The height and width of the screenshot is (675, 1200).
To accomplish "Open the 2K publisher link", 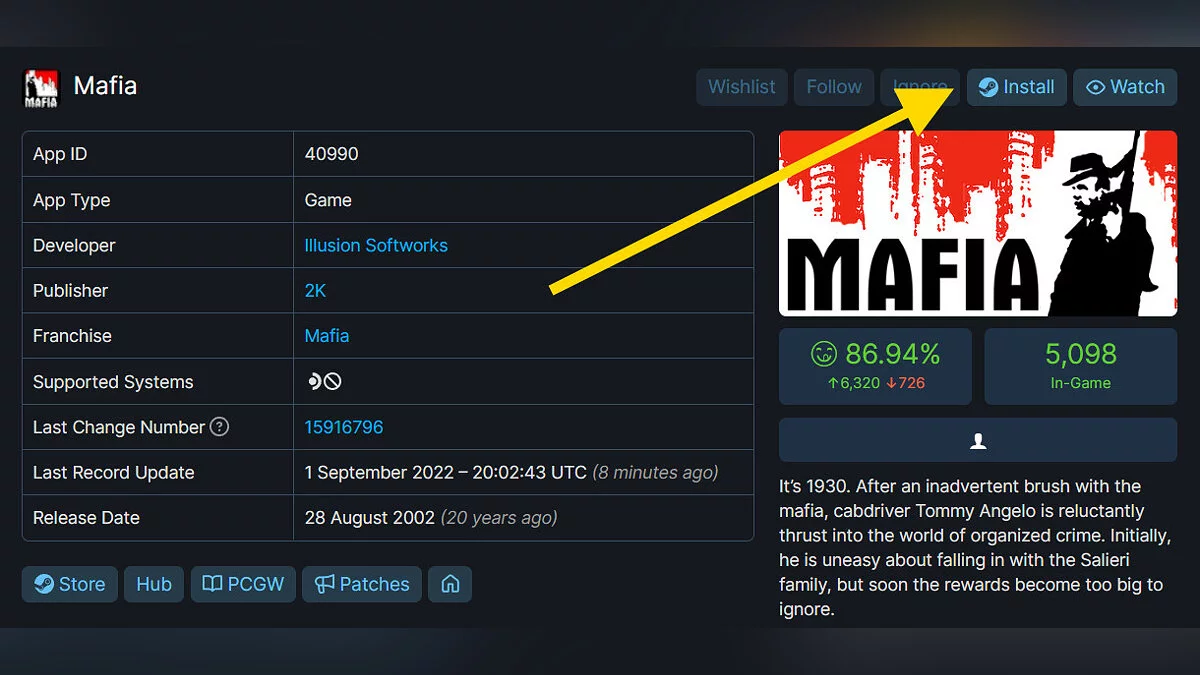I will [x=315, y=291].
